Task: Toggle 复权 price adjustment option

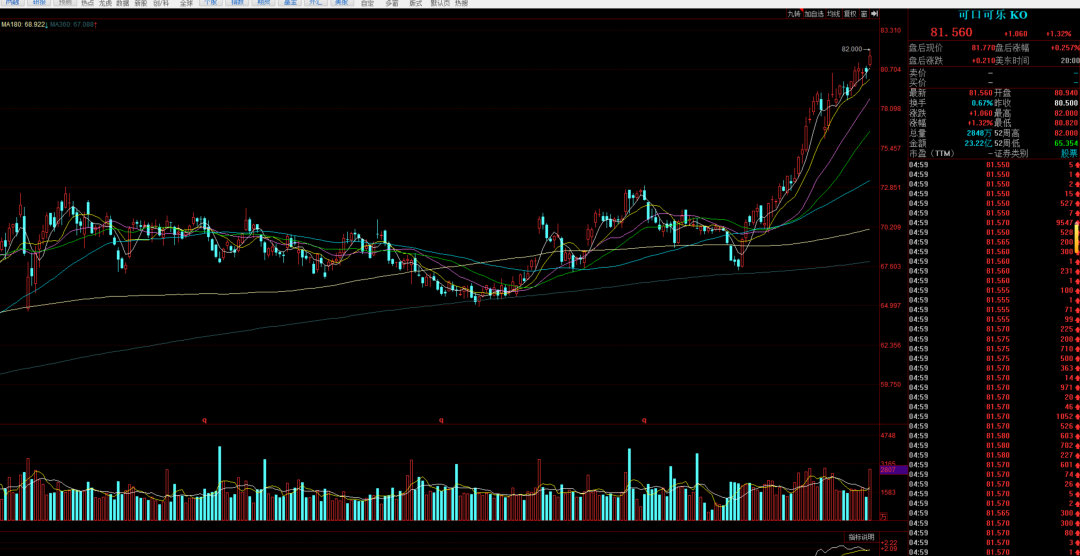Action: point(850,14)
